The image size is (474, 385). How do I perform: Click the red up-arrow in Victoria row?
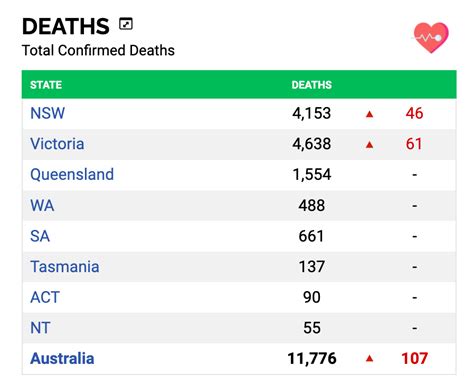coord(369,145)
